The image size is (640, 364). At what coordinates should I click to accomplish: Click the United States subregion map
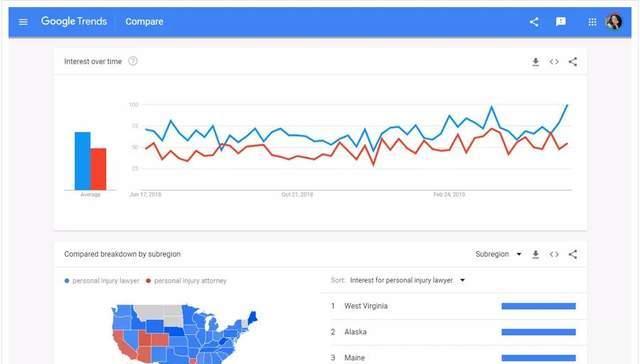184,334
